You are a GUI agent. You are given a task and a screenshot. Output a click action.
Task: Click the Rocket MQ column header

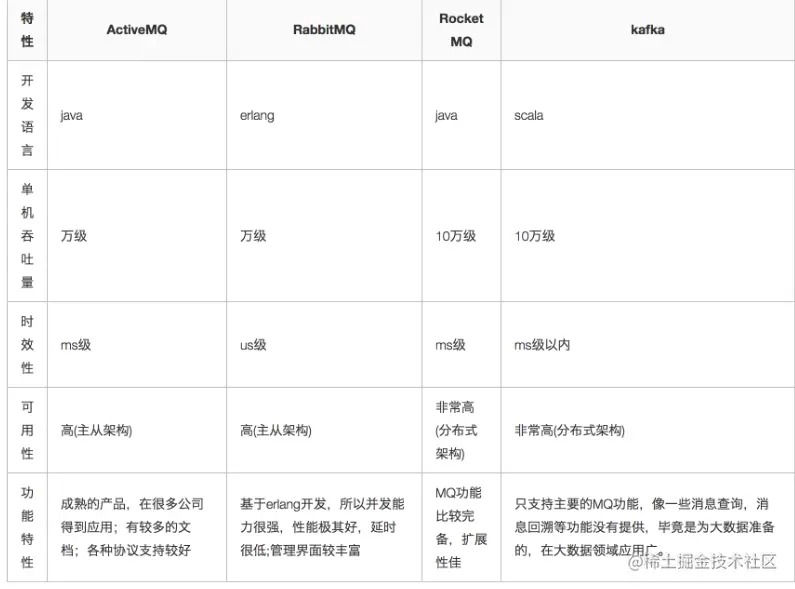tap(461, 30)
